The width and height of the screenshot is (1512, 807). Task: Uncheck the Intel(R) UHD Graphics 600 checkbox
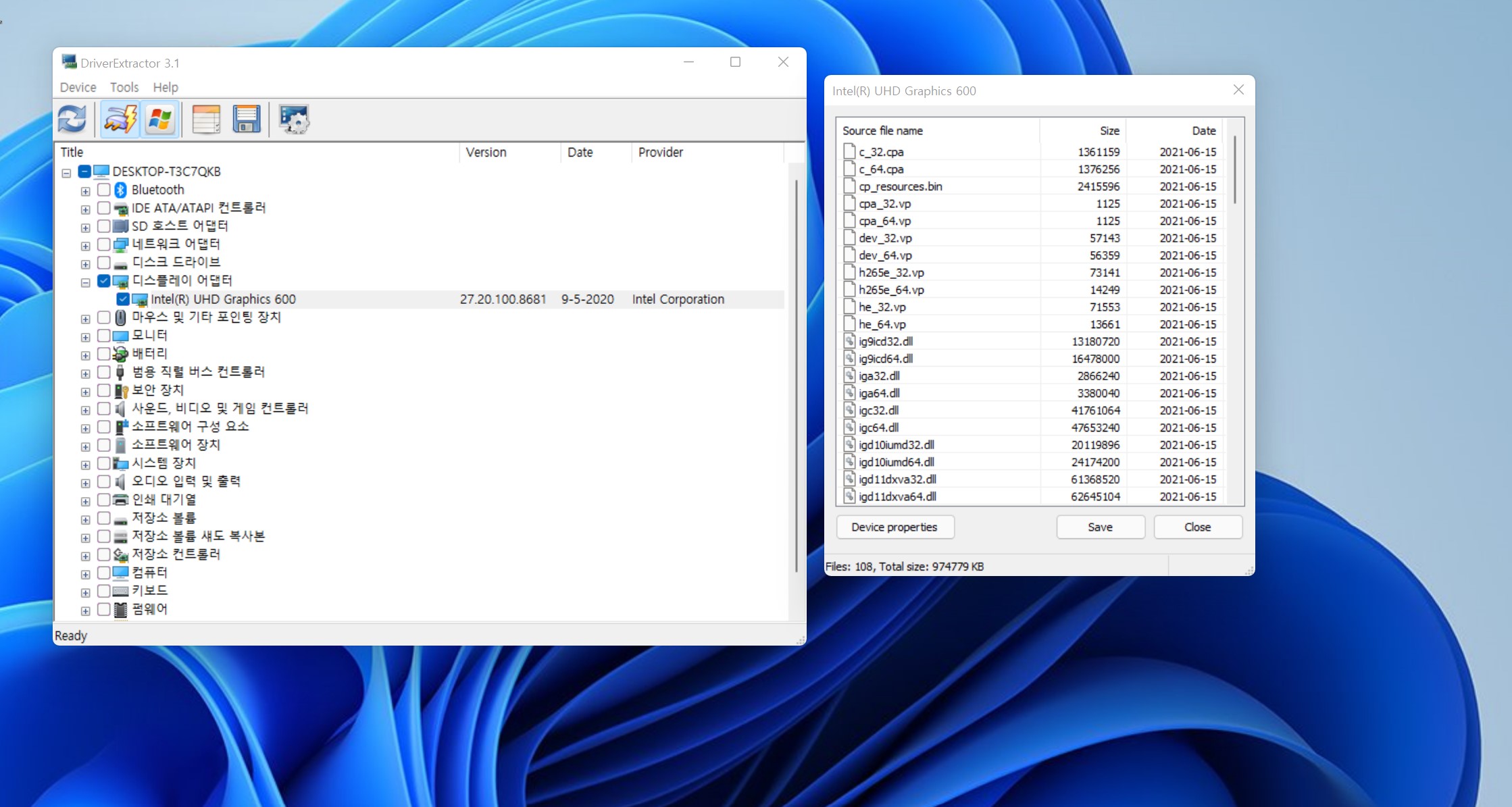coord(122,298)
